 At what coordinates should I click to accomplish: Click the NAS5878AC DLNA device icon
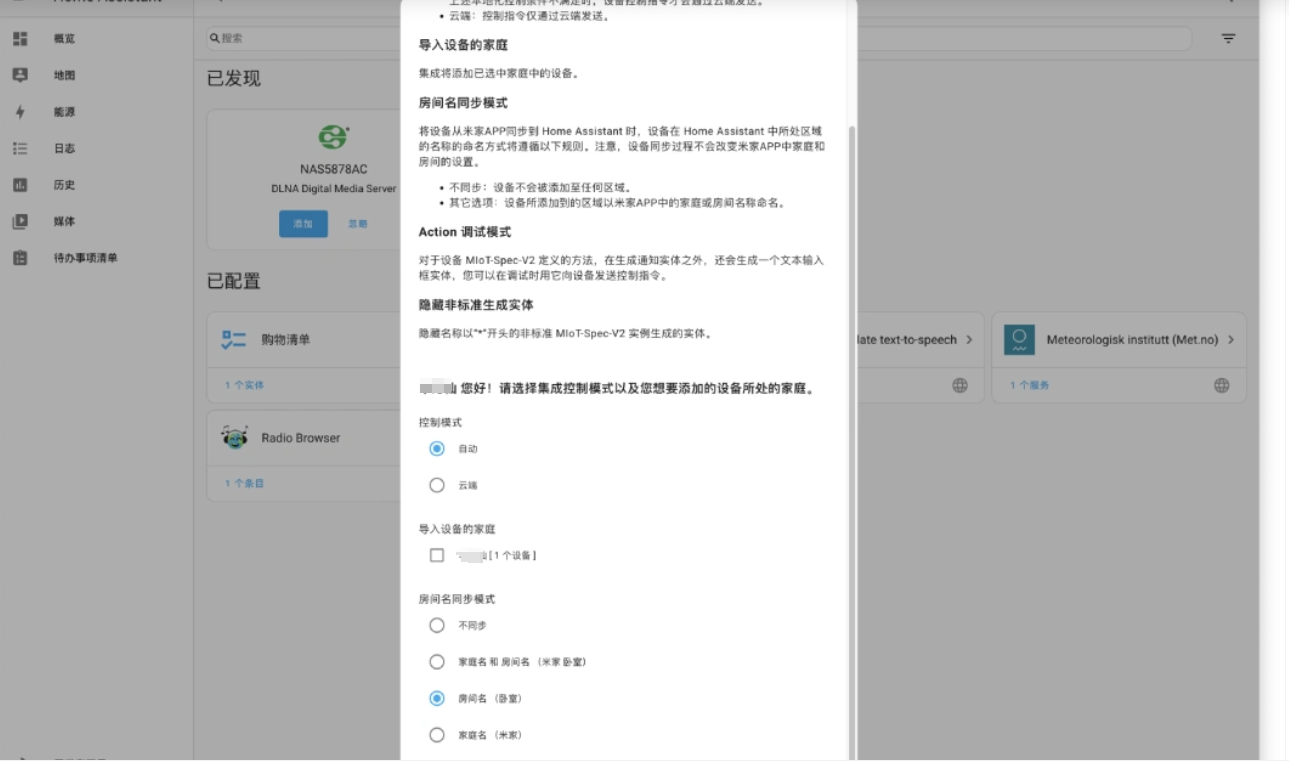tap(333, 138)
